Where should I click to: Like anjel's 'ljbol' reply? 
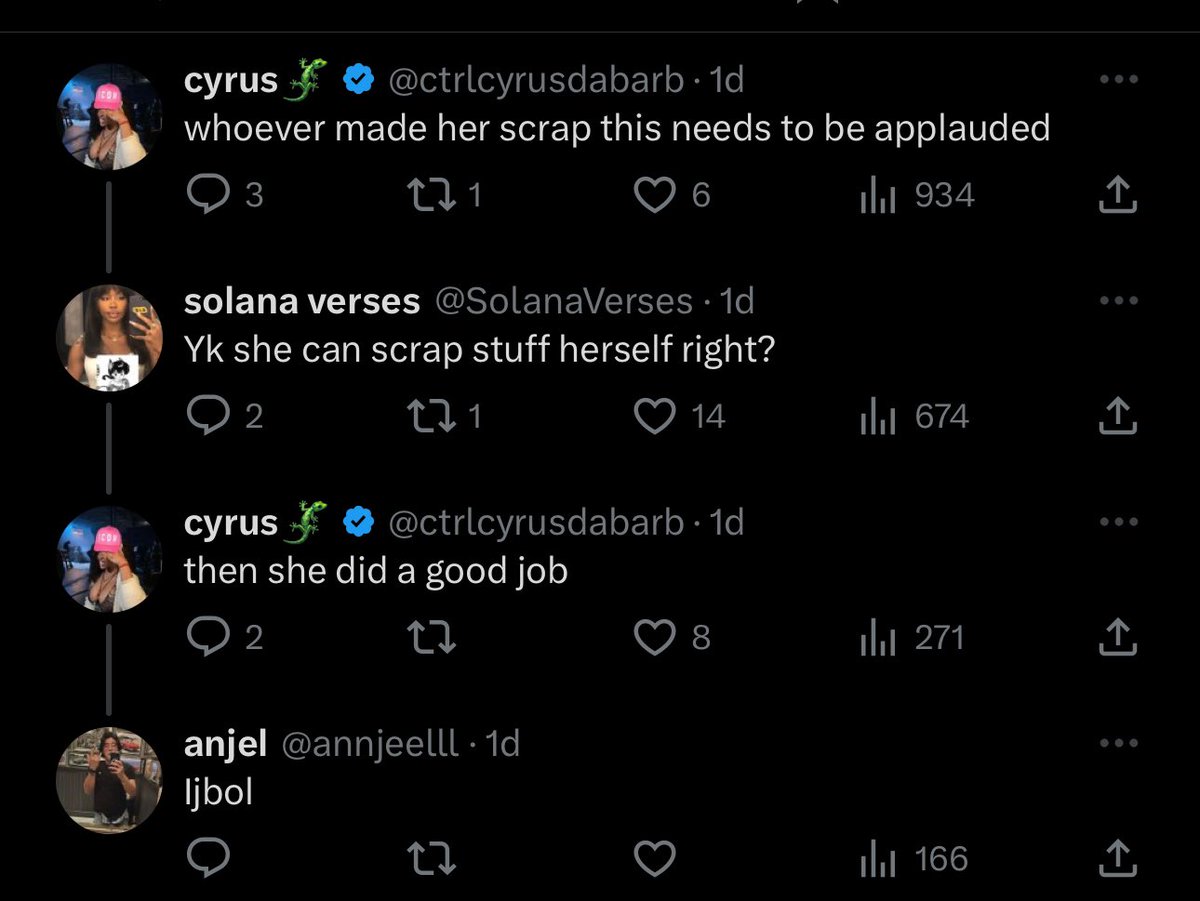(655, 858)
